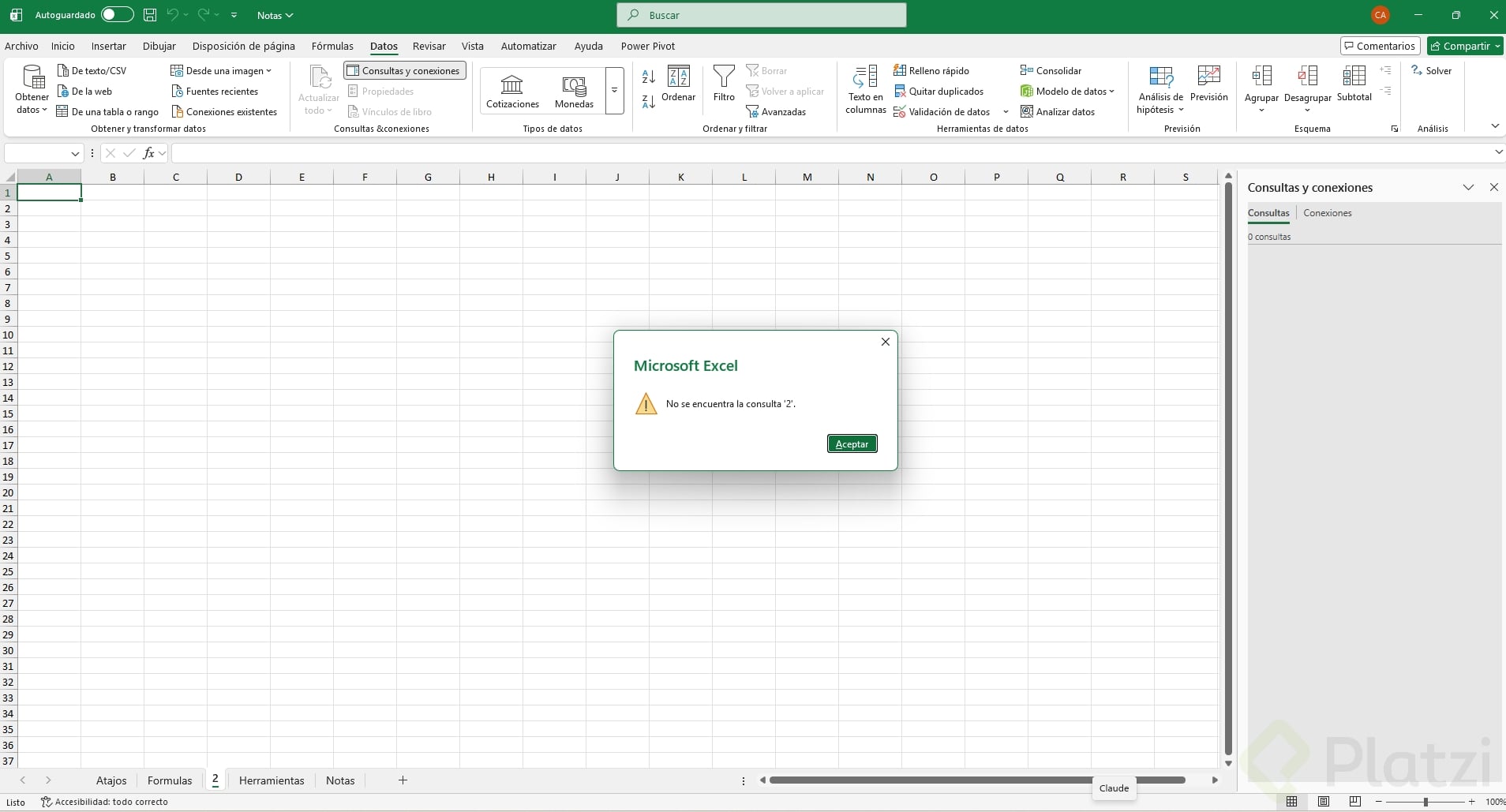Viewport: 1506px width, 812px height.
Task: Click the Compartir button
Action: pyautogui.click(x=1464, y=46)
